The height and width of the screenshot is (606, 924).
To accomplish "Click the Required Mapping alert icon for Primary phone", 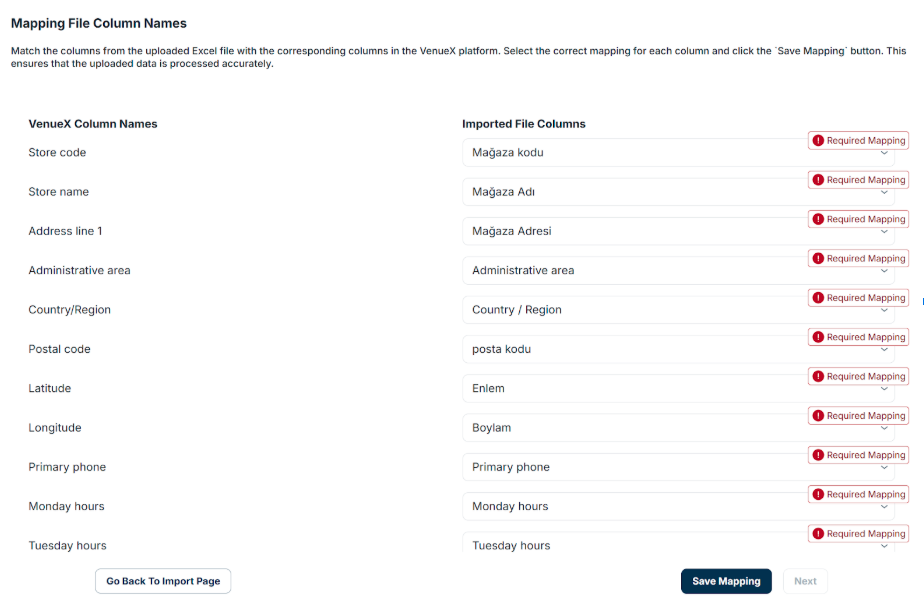I will (x=818, y=455).
